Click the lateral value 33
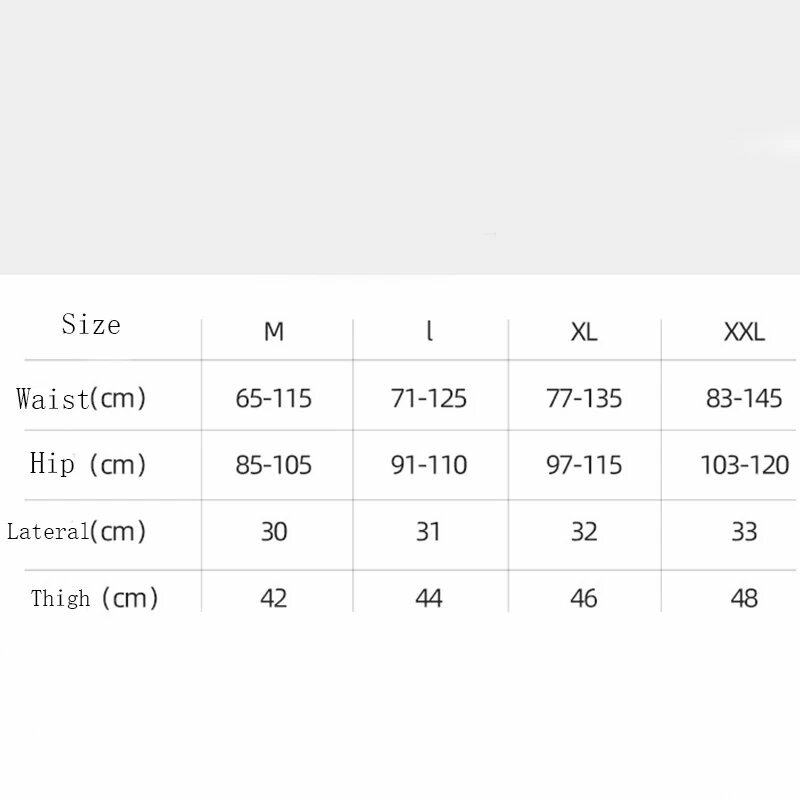This screenshot has height=800, width=800. 744,532
